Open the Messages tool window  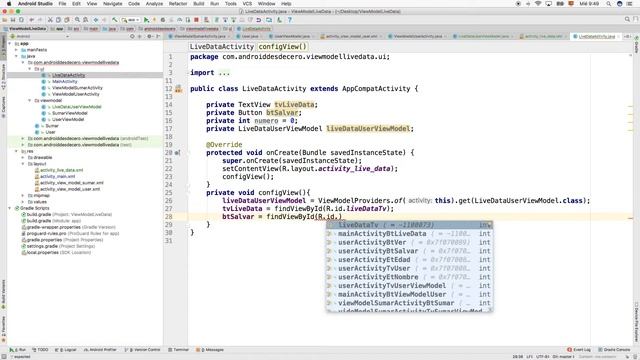(210, 350)
